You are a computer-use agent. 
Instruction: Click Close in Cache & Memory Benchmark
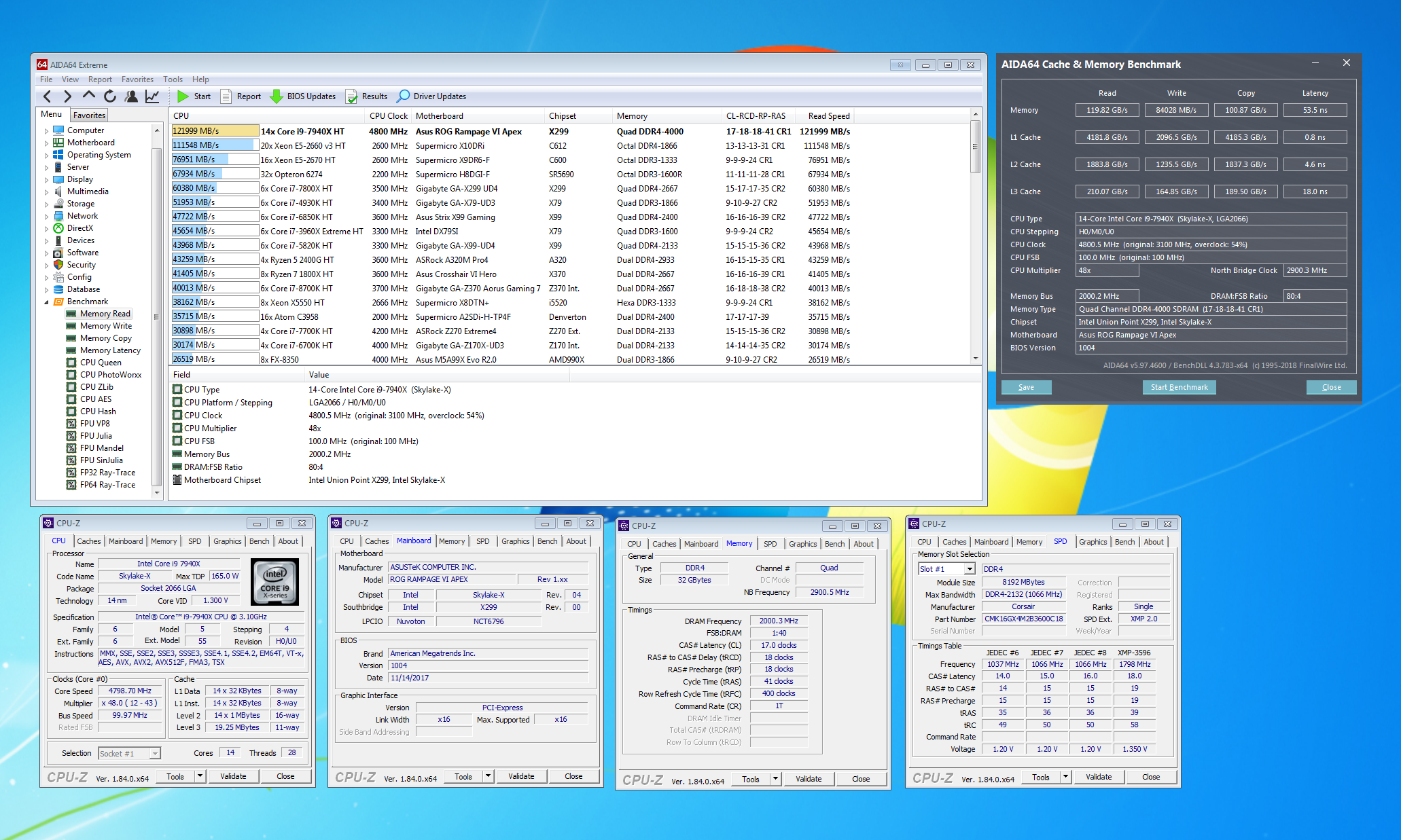(1331, 387)
